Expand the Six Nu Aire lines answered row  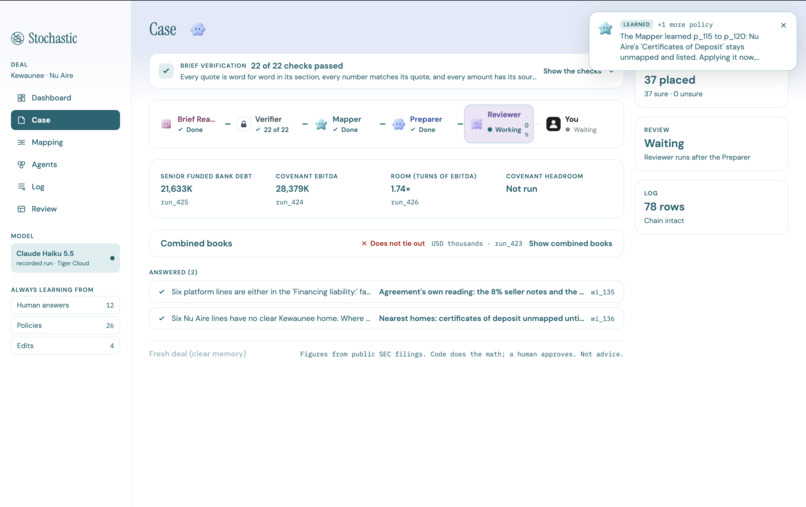[x=386, y=319]
